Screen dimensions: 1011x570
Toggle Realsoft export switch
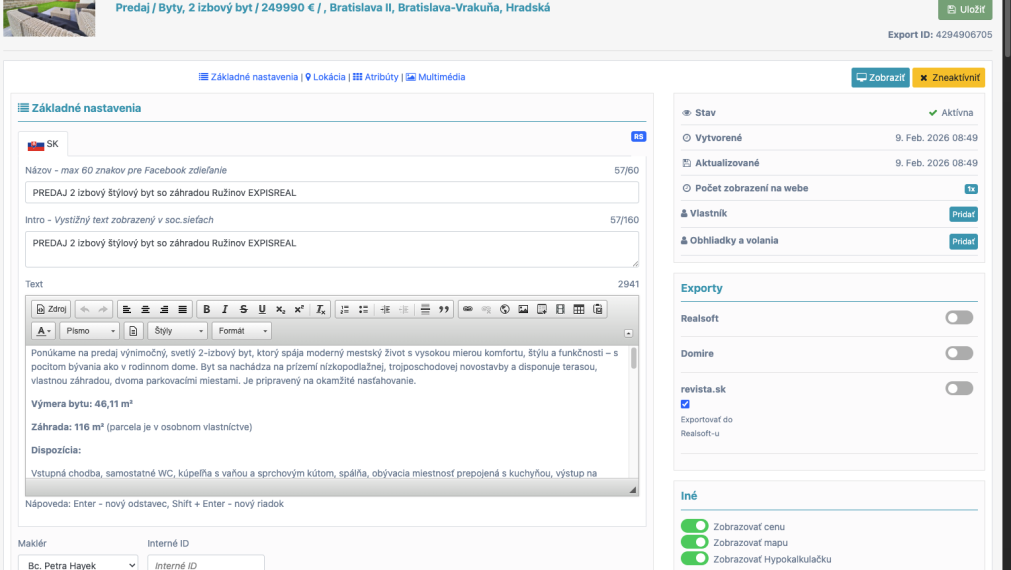[959, 318]
